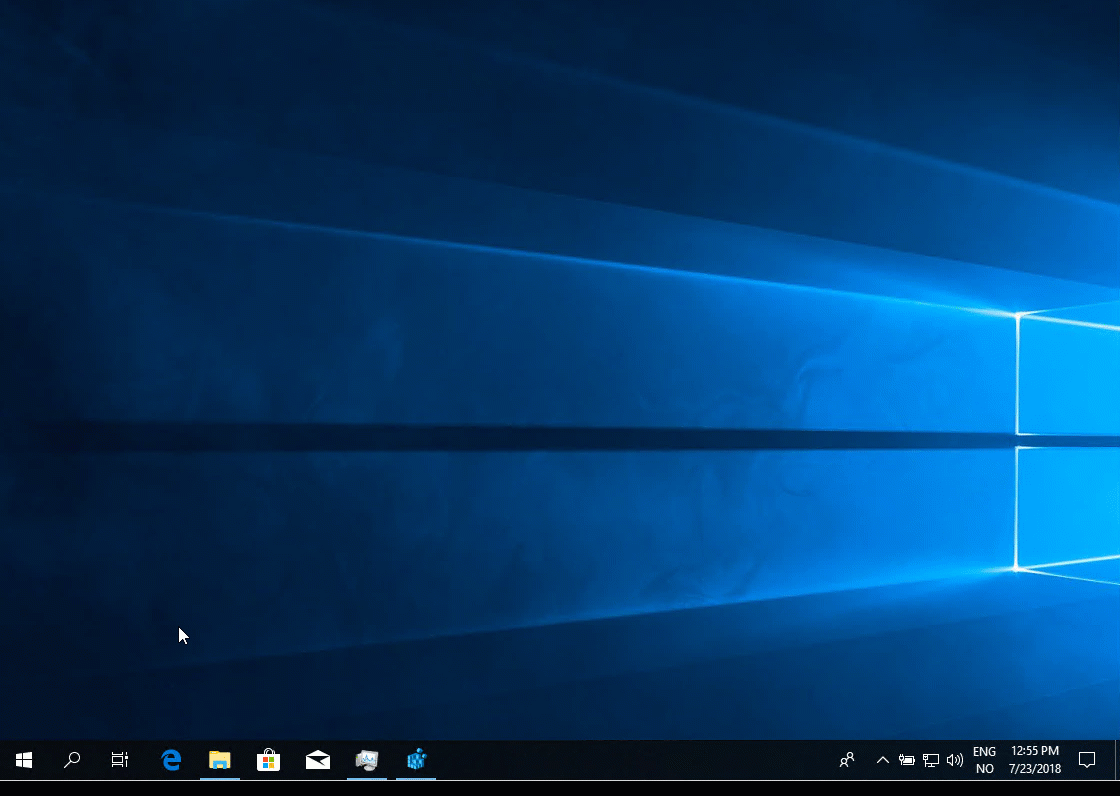Switch to the monitor graph app in taskbar
This screenshot has height=796, width=1120.
tap(367, 760)
